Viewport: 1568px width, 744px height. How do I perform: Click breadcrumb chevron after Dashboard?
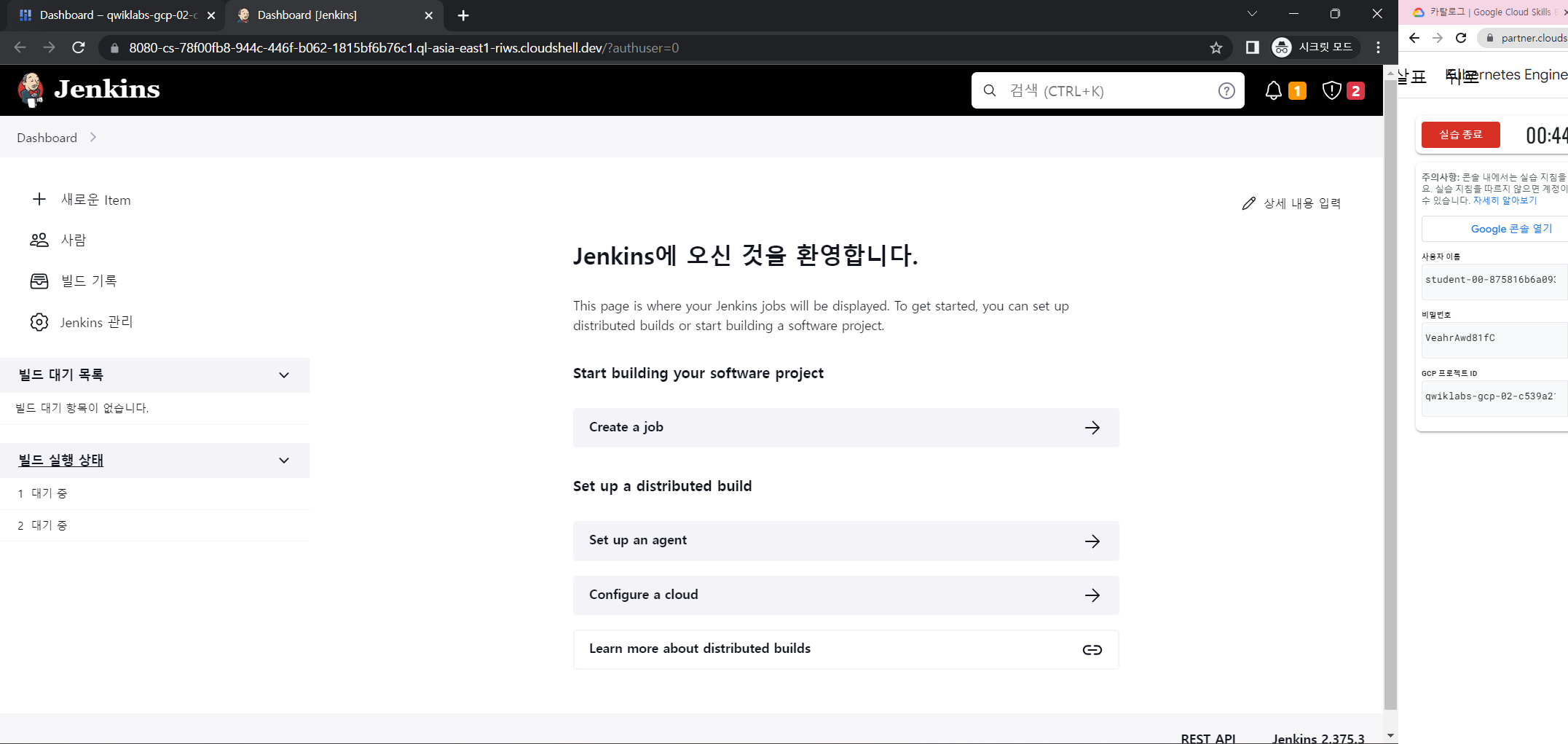coord(93,137)
